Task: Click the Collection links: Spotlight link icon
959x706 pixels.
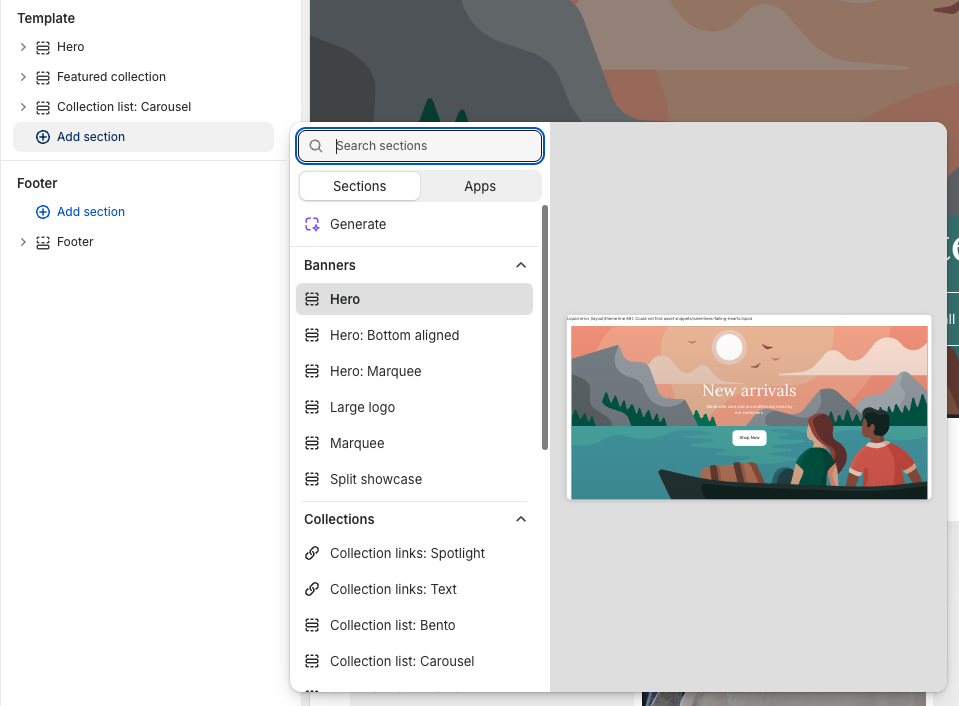Action: click(312, 553)
